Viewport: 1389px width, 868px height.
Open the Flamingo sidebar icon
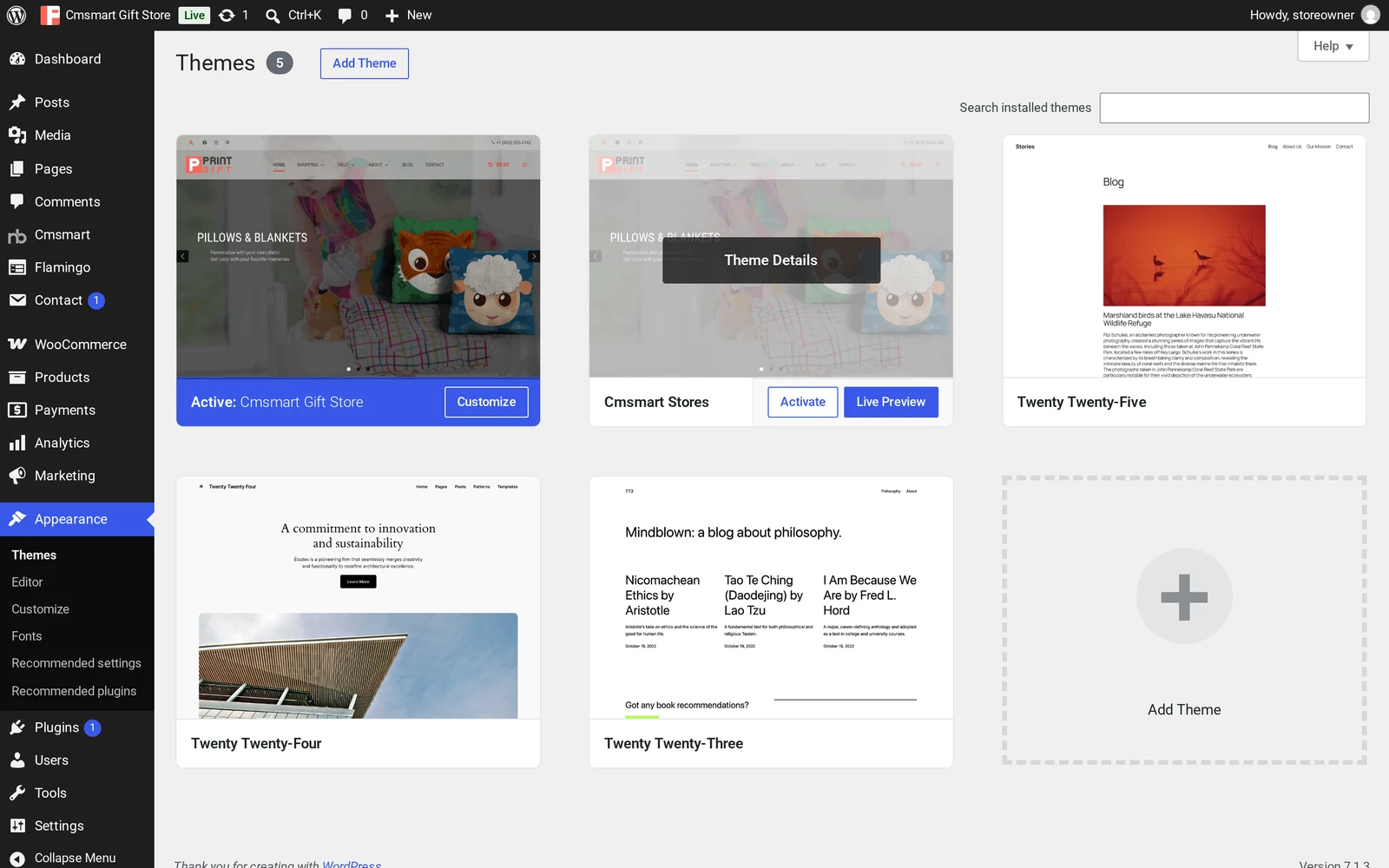(17, 267)
